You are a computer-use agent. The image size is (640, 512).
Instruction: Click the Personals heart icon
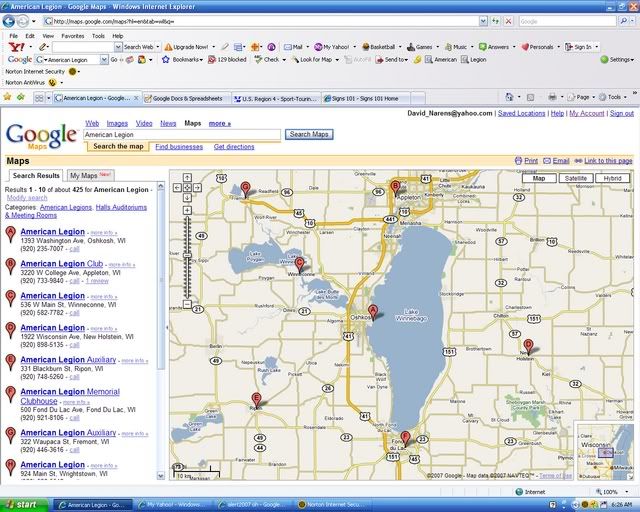(525, 47)
